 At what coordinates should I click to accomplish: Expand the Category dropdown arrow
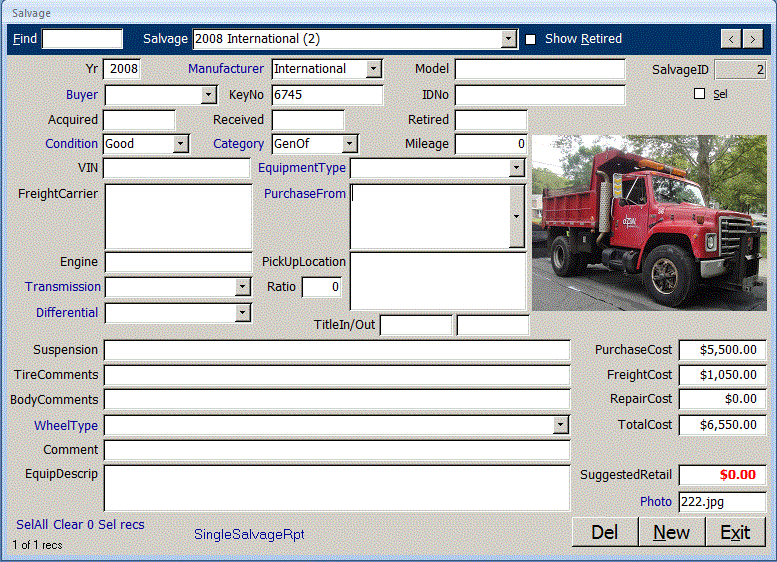(x=349, y=144)
